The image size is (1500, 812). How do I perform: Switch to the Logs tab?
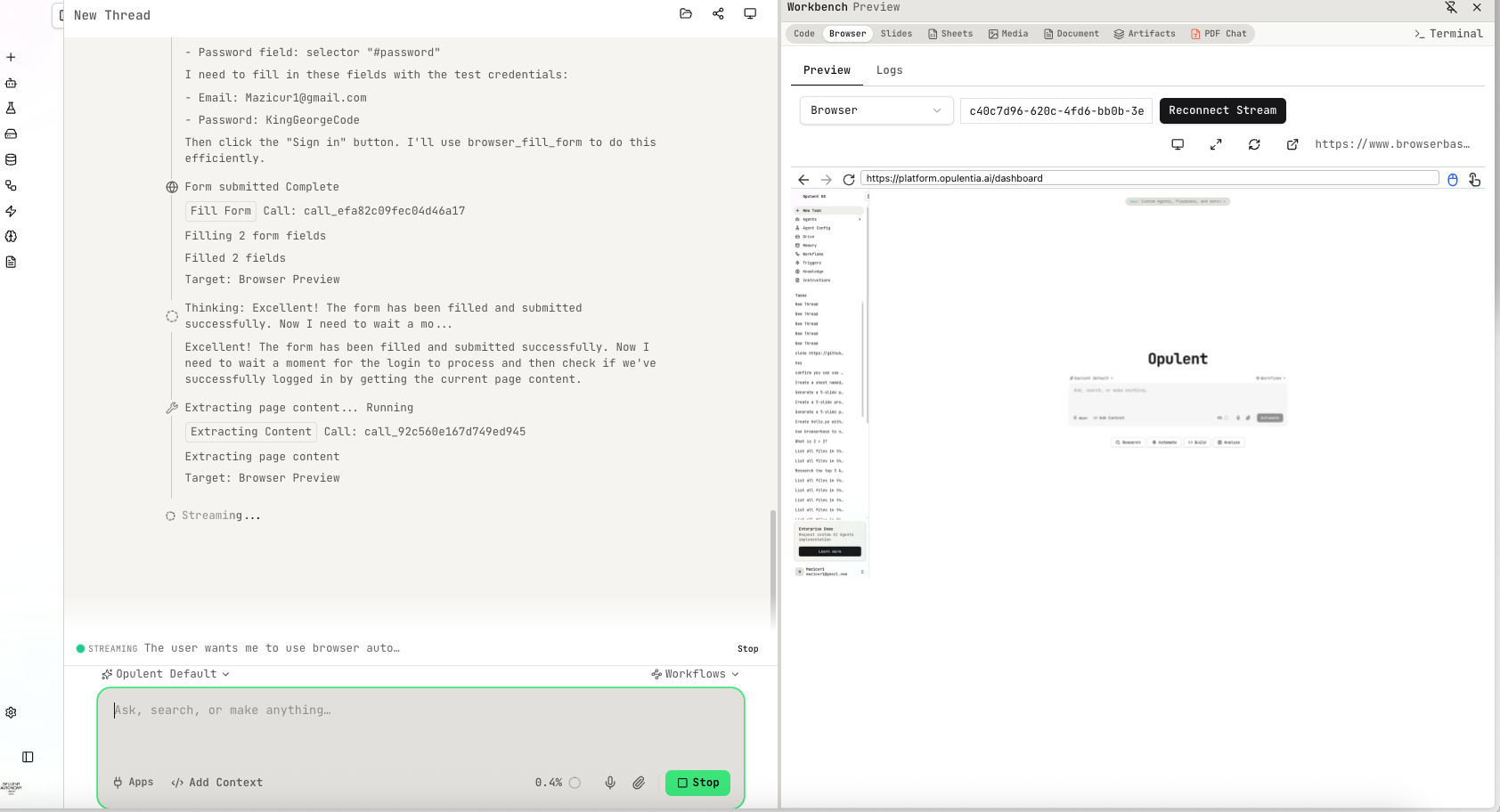click(x=889, y=69)
